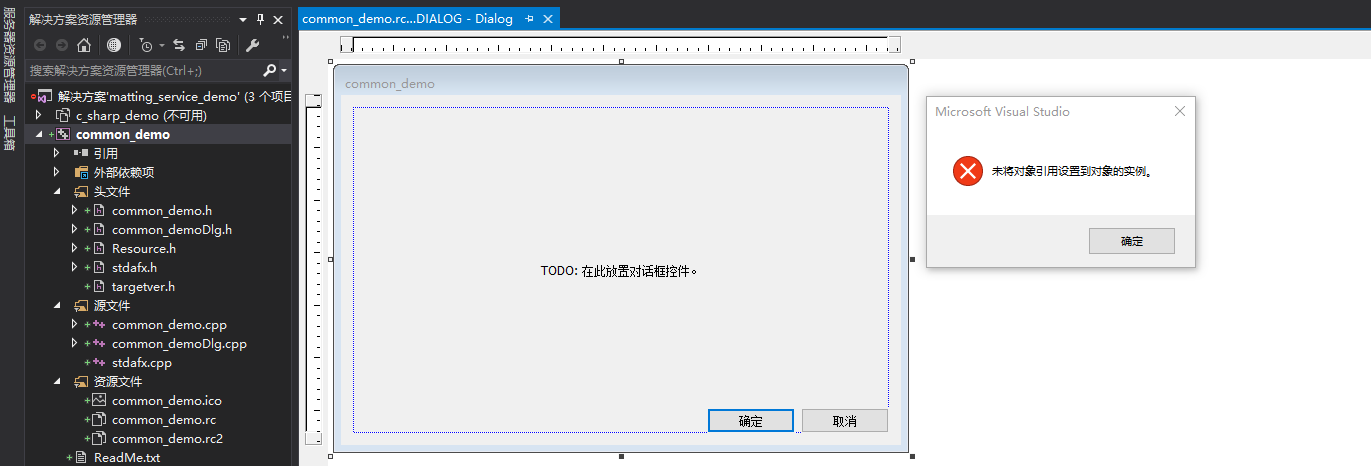This screenshot has width=1371, height=466.
Task: Open Properties via the wrench icon
Action: coord(252,45)
